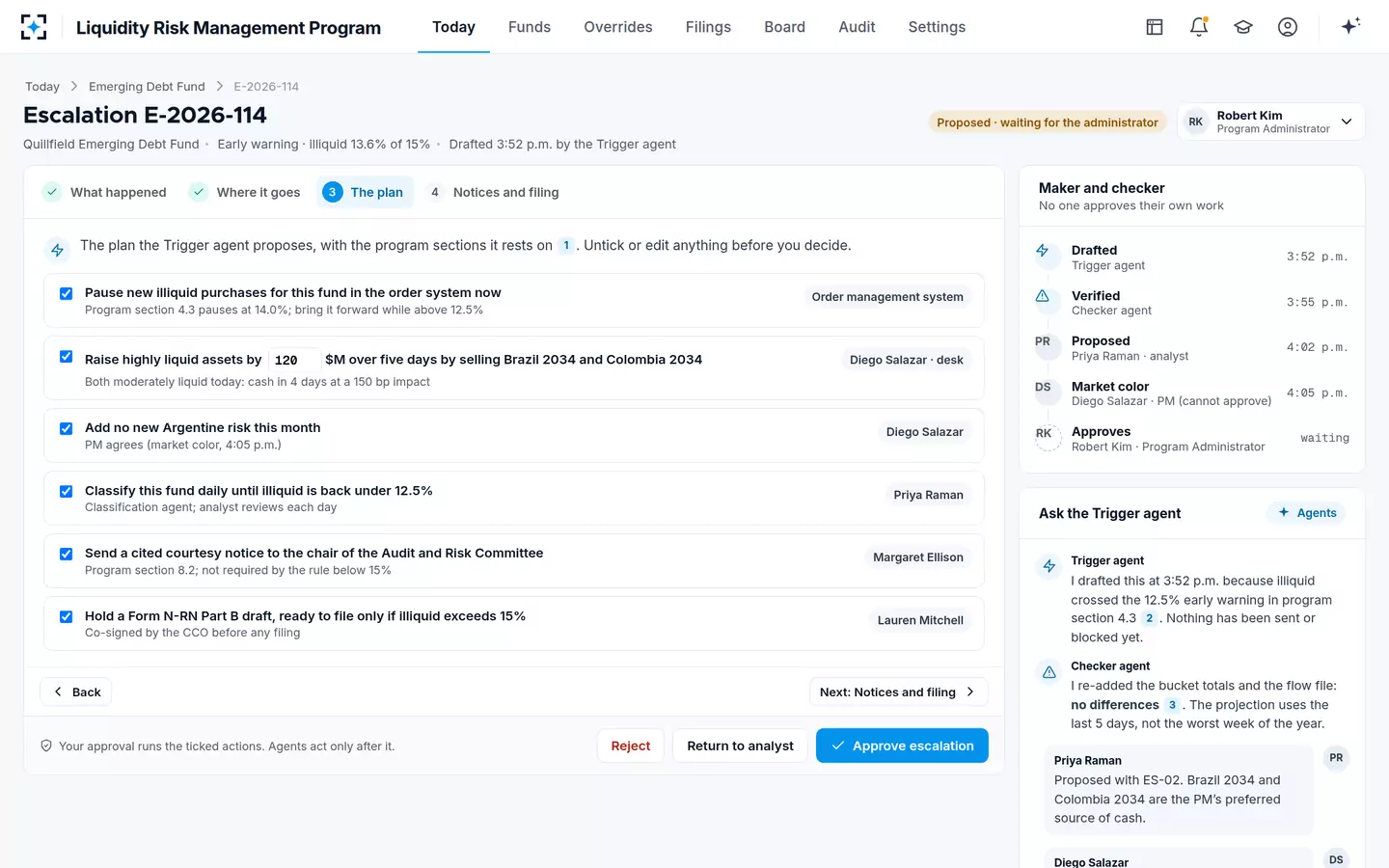Open the notifications bell

(1199, 27)
